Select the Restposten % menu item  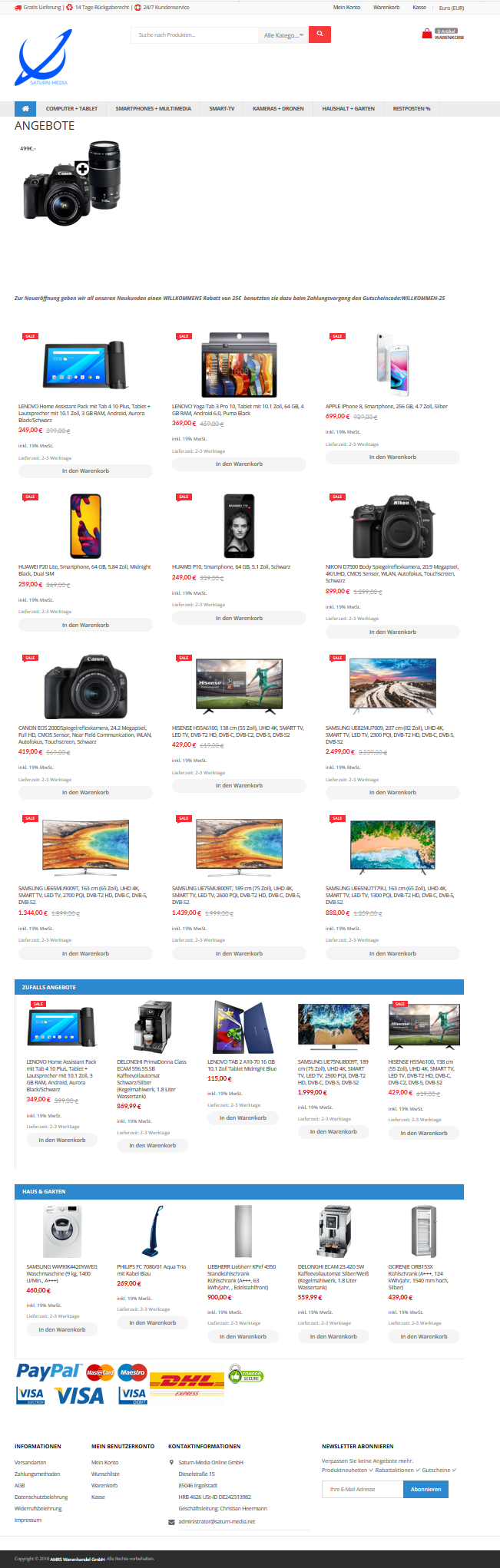coord(412,108)
